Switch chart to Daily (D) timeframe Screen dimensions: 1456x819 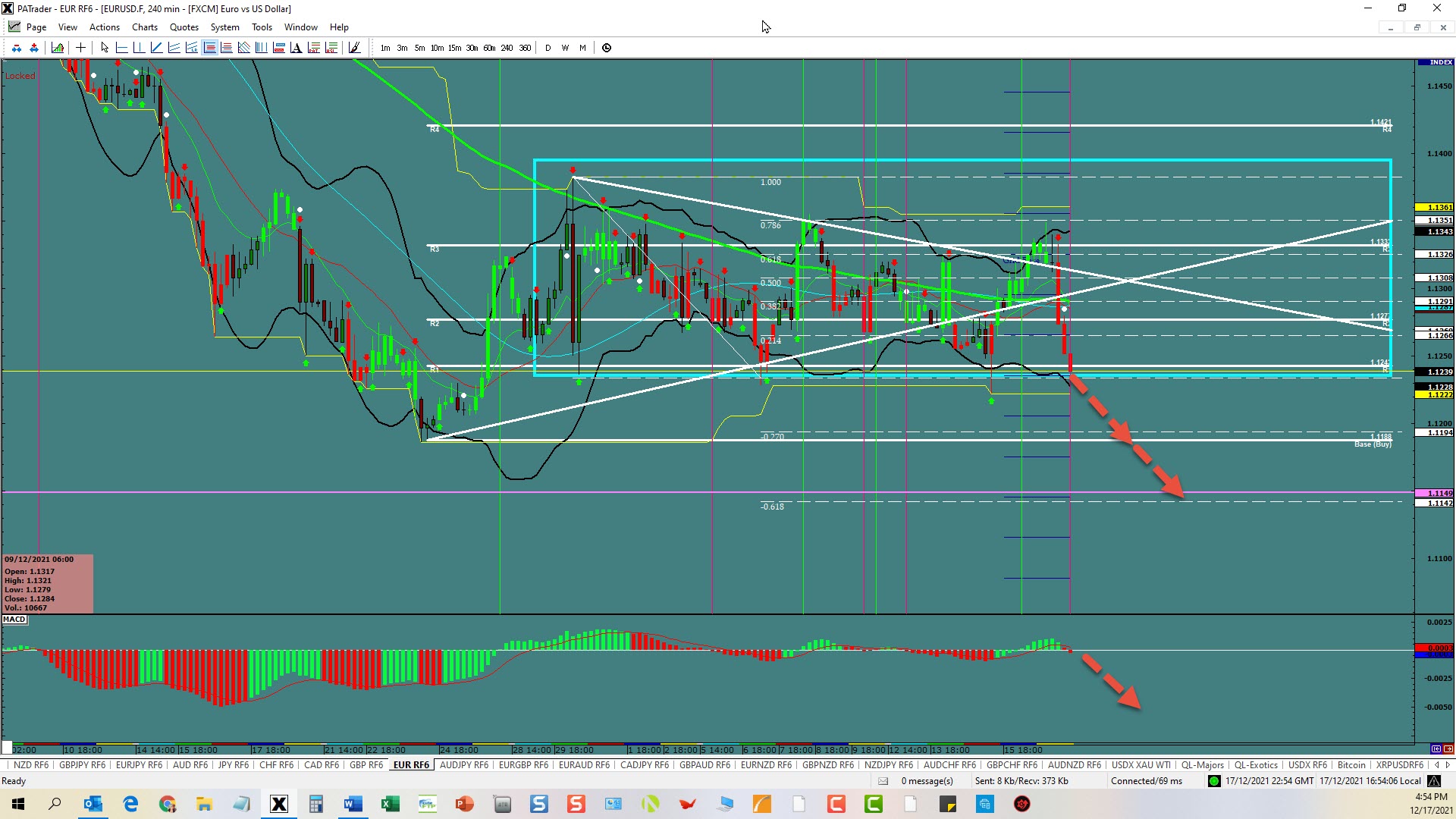pyautogui.click(x=548, y=48)
